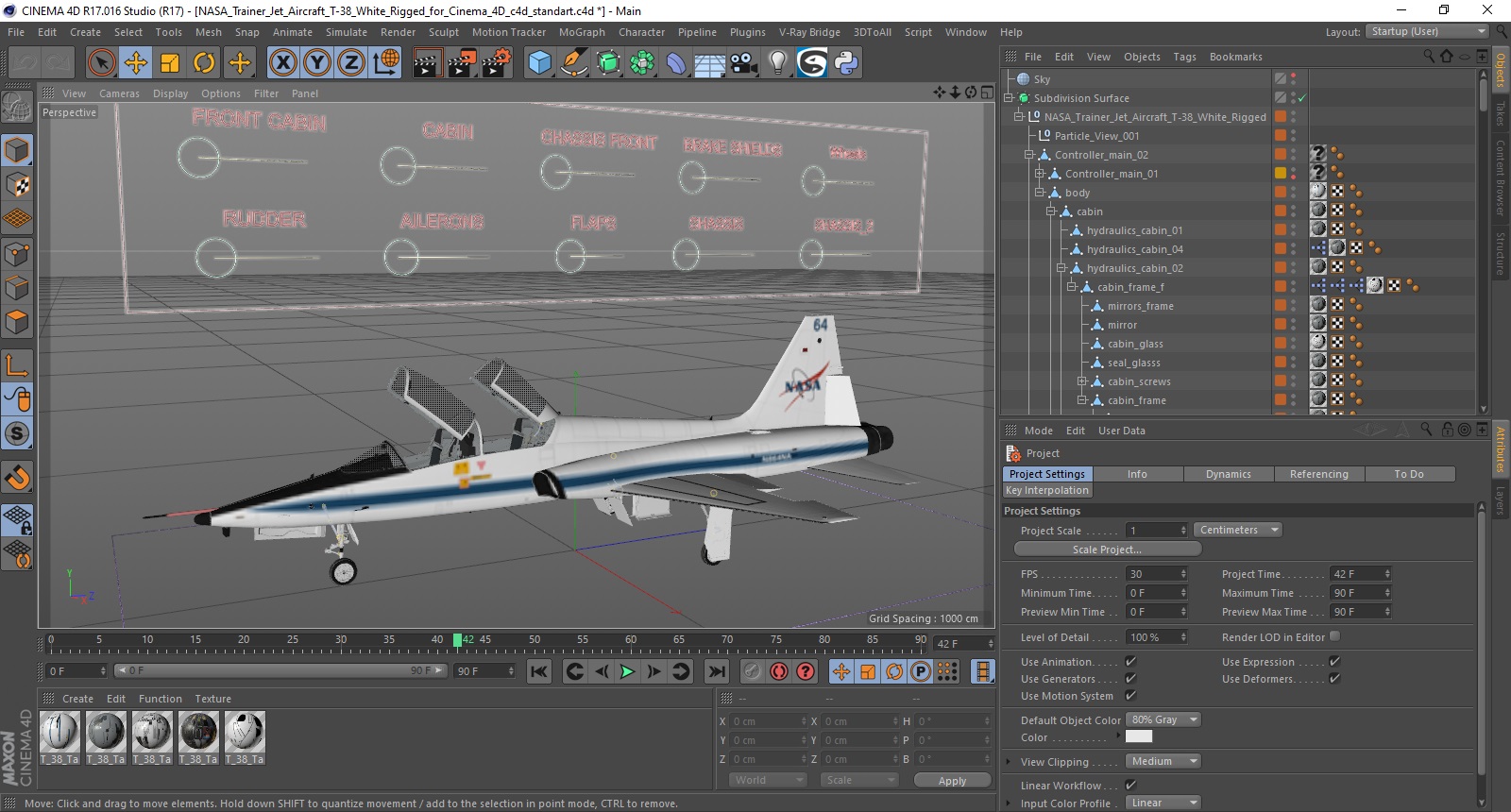Toggle Linear Workflow checkbox
The image size is (1511, 812).
pyautogui.click(x=1130, y=785)
